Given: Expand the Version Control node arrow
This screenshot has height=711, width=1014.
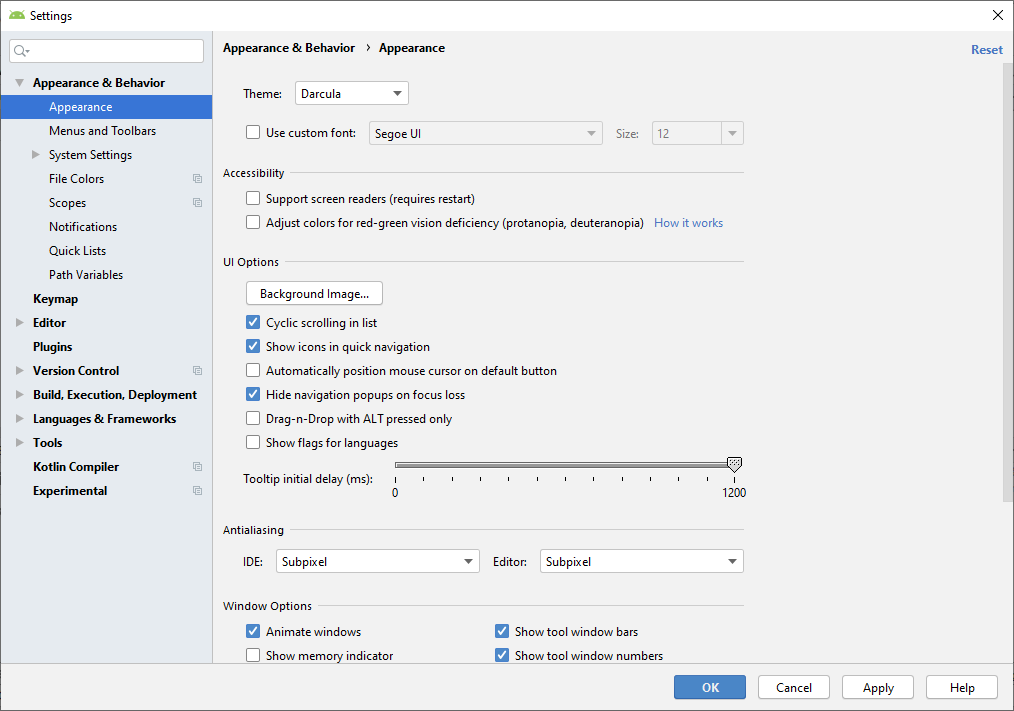Looking at the screenshot, I should (x=19, y=371).
